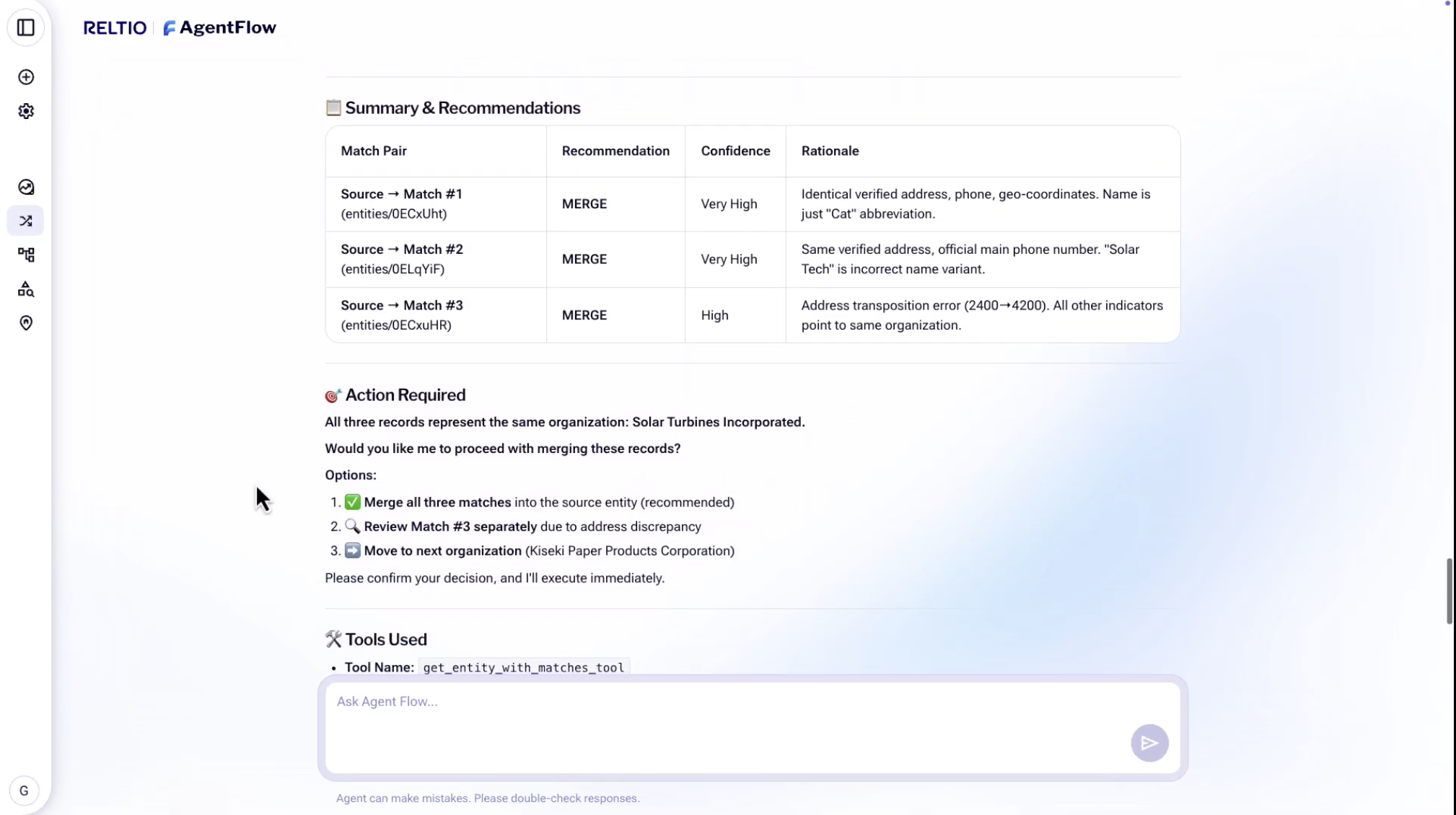Click the Confidence column header
This screenshot has height=815, width=1456.
[x=735, y=151]
